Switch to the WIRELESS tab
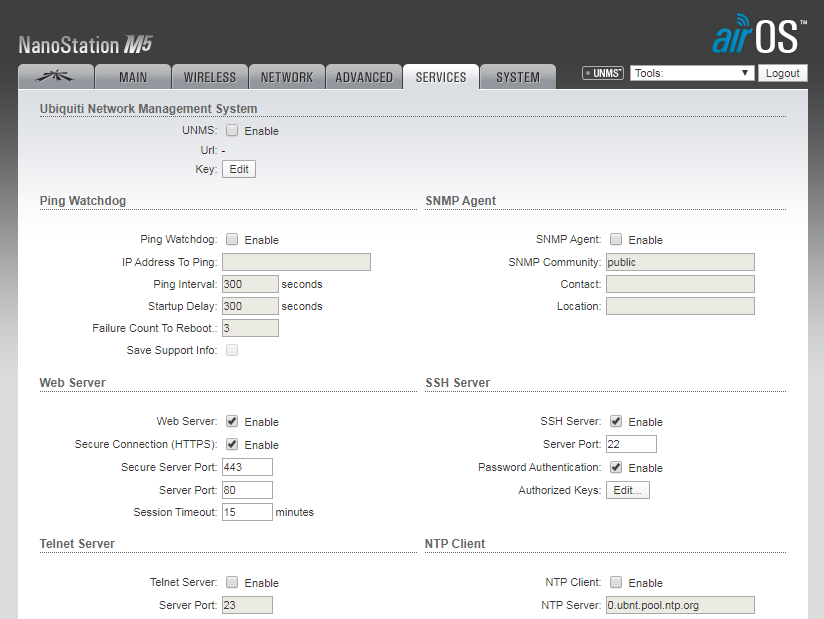The height and width of the screenshot is (619, 824). pyautogui.click(x=210, y=77)
